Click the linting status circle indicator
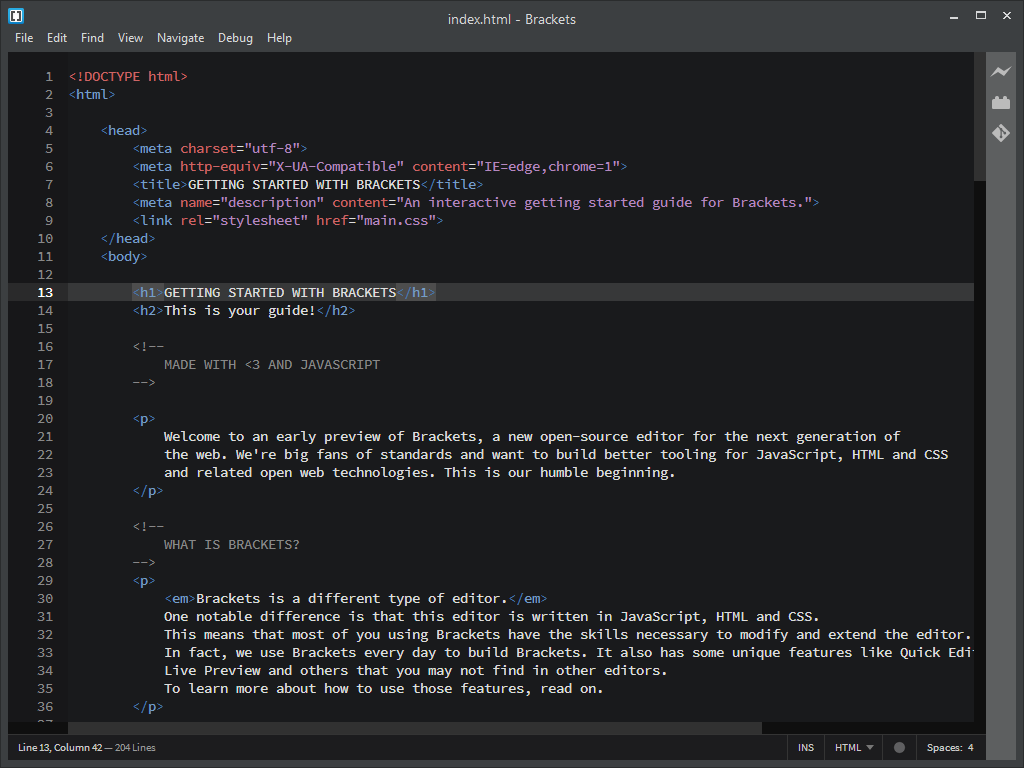This screenshot has height=768, width=1024. pos(899,748)
